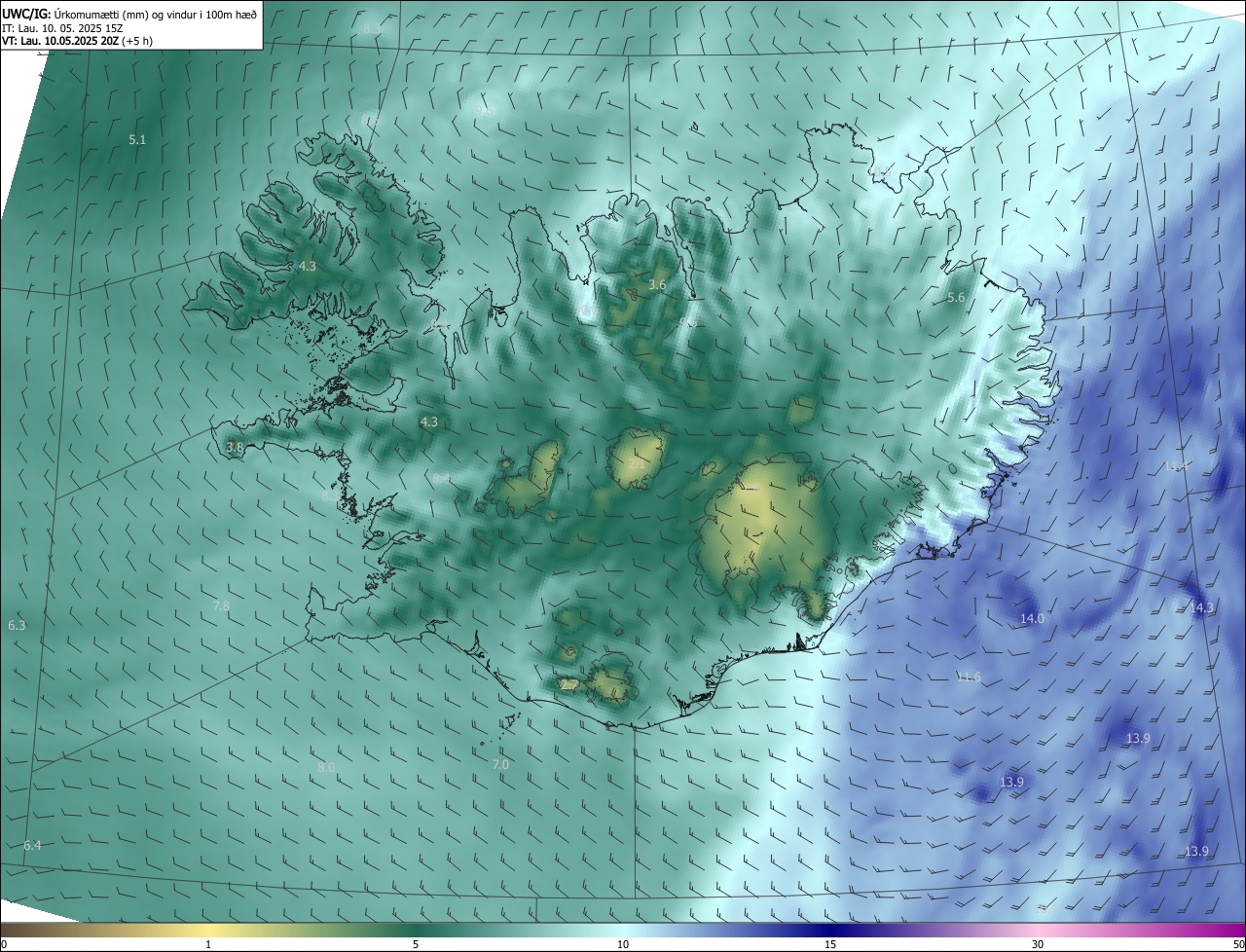Click the 8.0 value label in the southwest ocean
The height and width of the screenshot is (952, 1246).
click(x=326, y=768)
